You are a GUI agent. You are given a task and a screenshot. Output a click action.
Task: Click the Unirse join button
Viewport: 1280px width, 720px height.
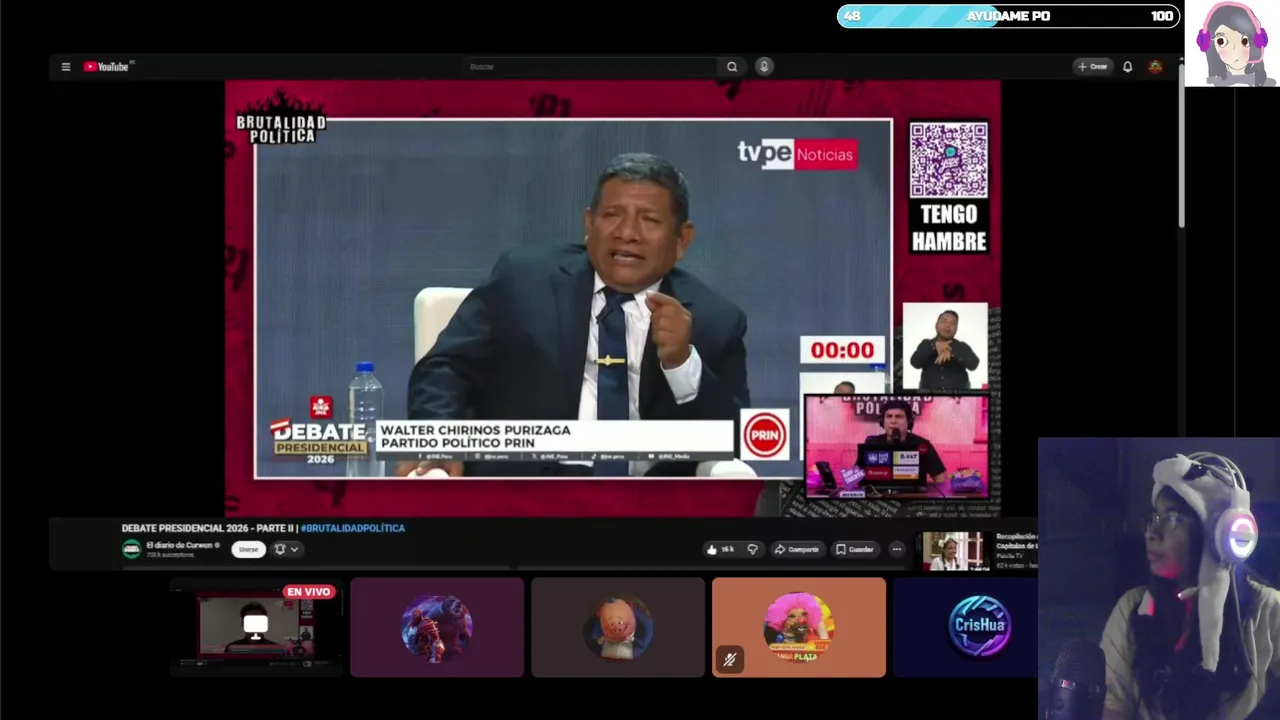[248, 549]
